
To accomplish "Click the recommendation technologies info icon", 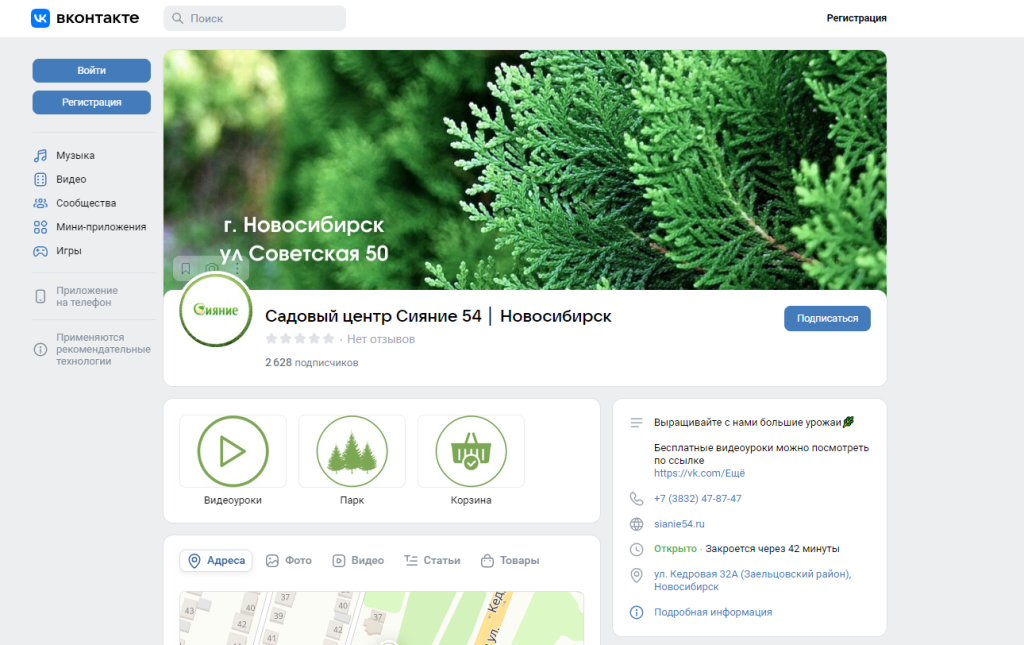I will [x=40, y=349].
